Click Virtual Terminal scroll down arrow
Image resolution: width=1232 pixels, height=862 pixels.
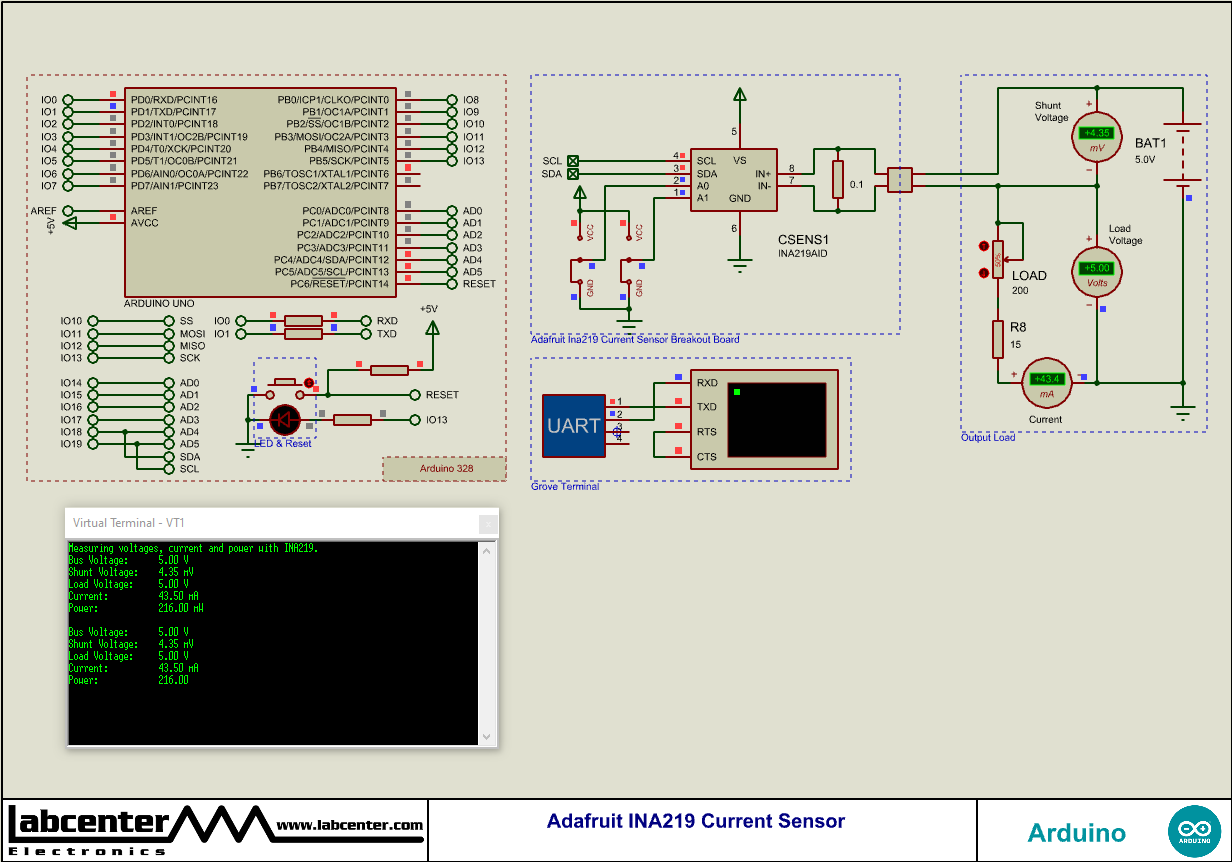click(x=487, y=737)
